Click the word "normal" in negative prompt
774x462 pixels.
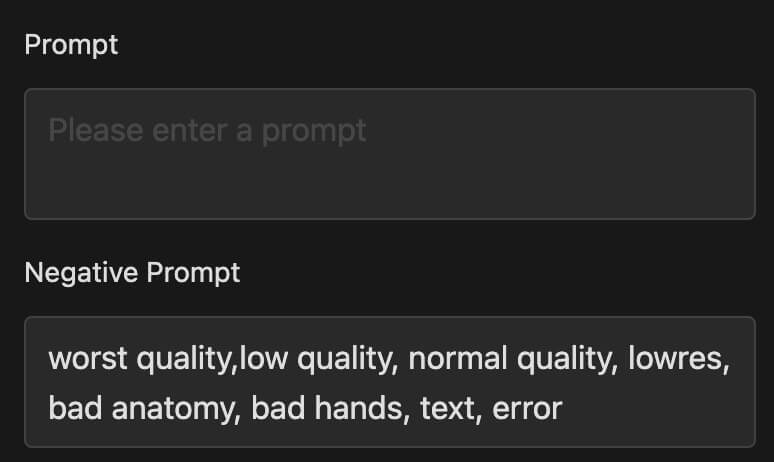458,359
